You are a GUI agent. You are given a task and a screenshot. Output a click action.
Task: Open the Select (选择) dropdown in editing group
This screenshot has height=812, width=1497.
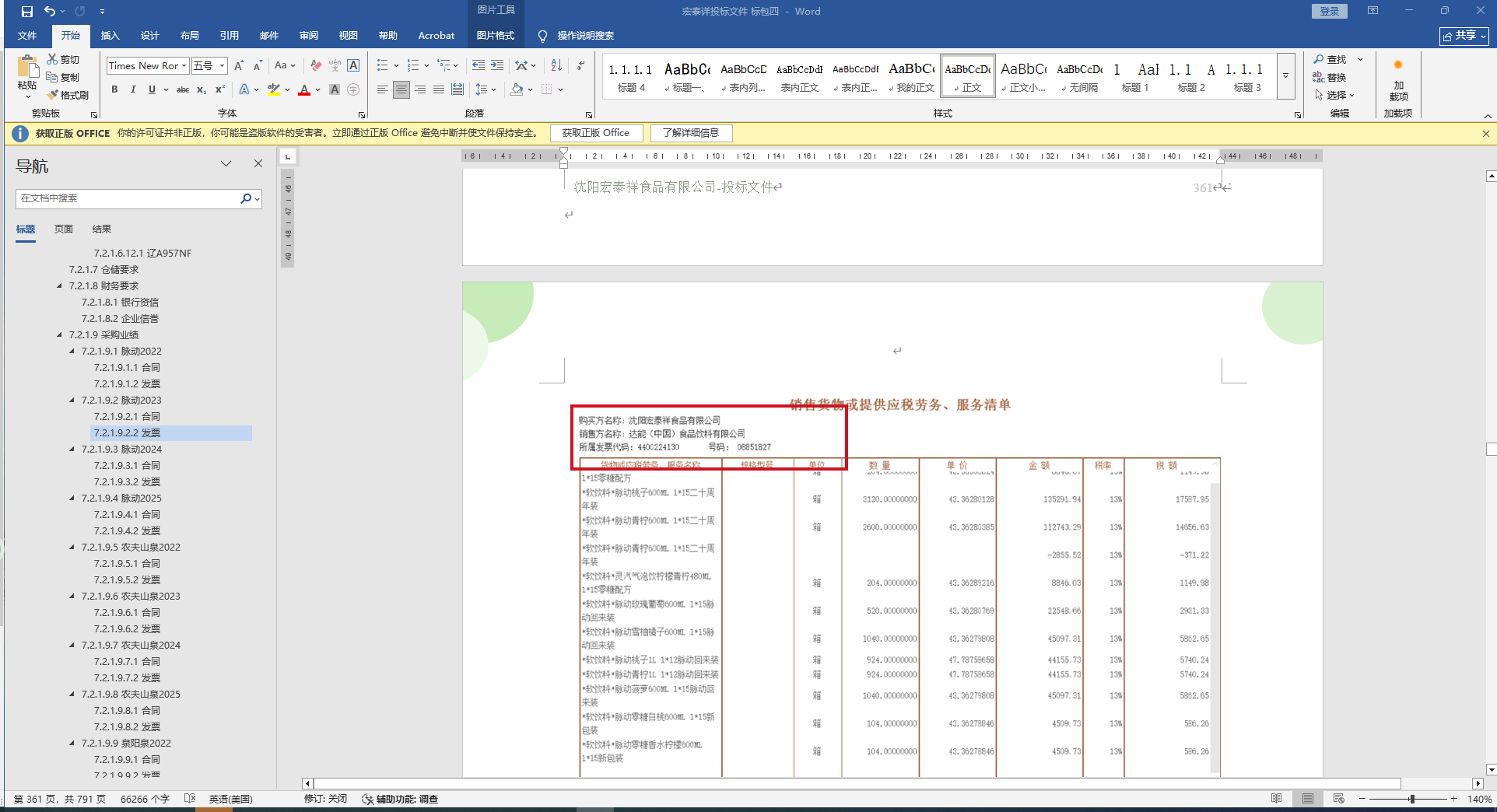[x=1335, y=96]
